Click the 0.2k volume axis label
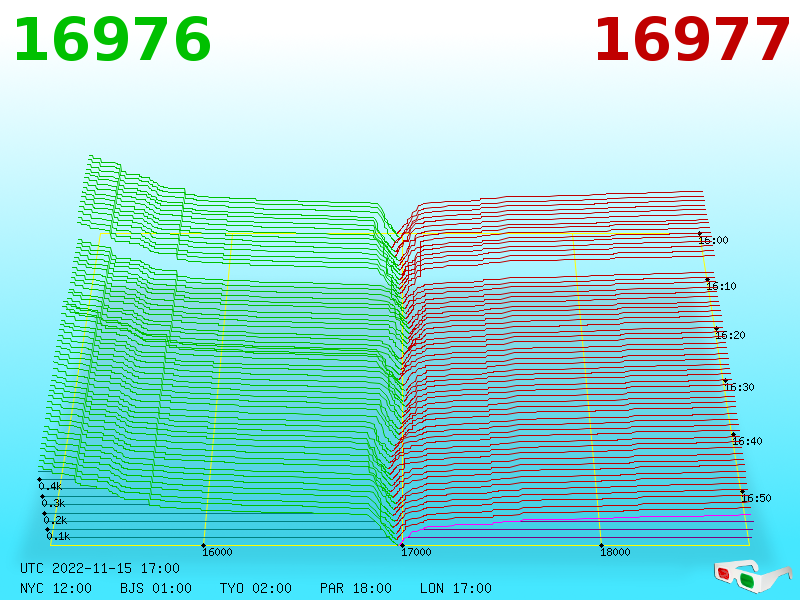This screenshot has width=800, height=600. 56,520
